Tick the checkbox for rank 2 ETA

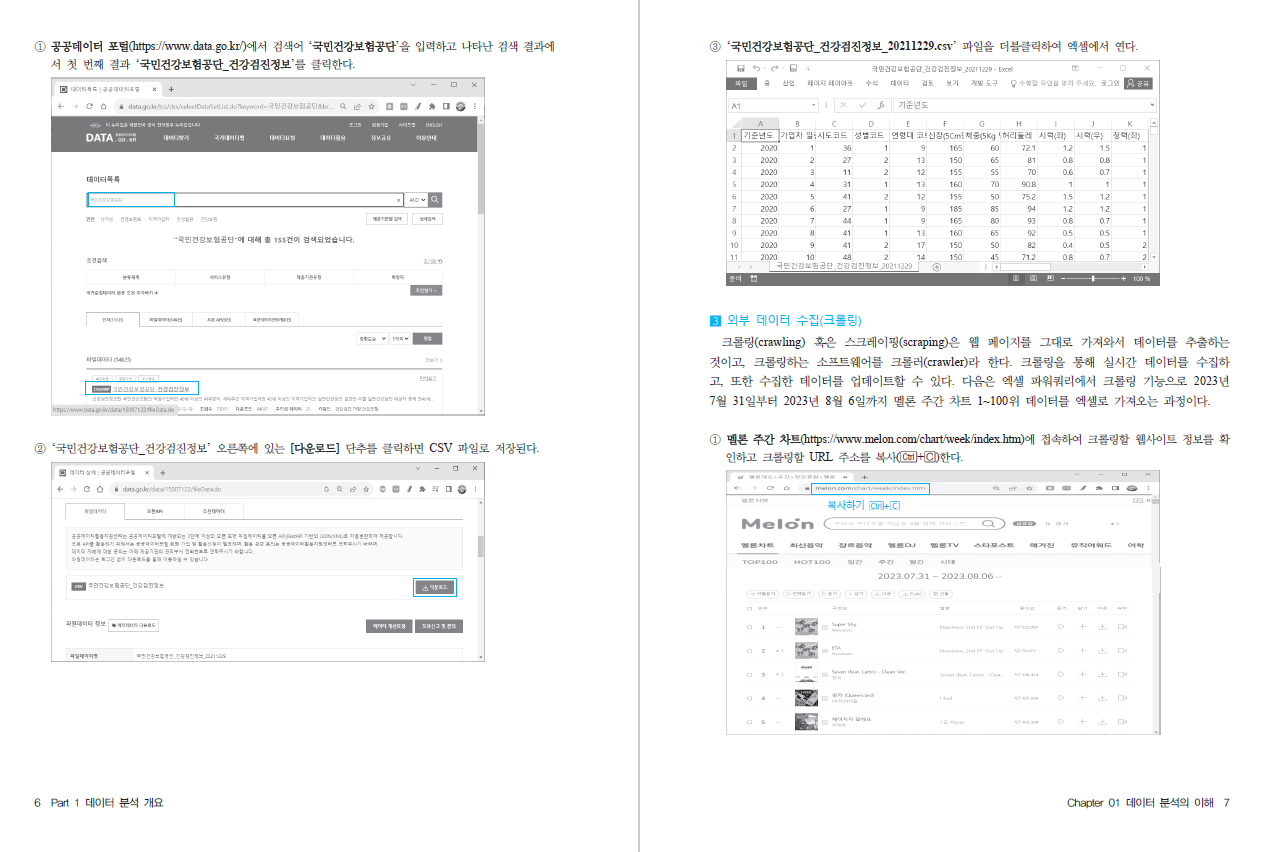[x=749, y=650]
